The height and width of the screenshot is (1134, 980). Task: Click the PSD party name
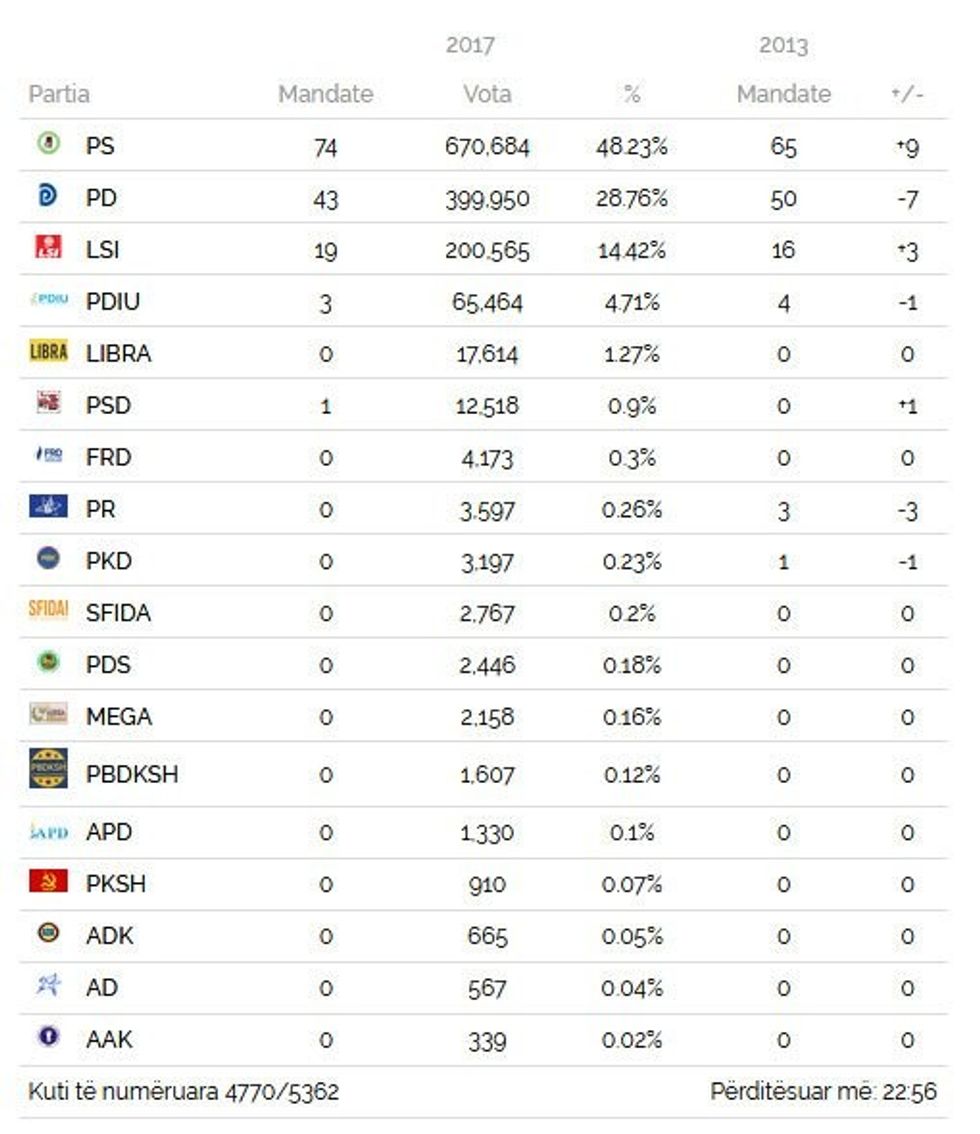click(108, 405)
